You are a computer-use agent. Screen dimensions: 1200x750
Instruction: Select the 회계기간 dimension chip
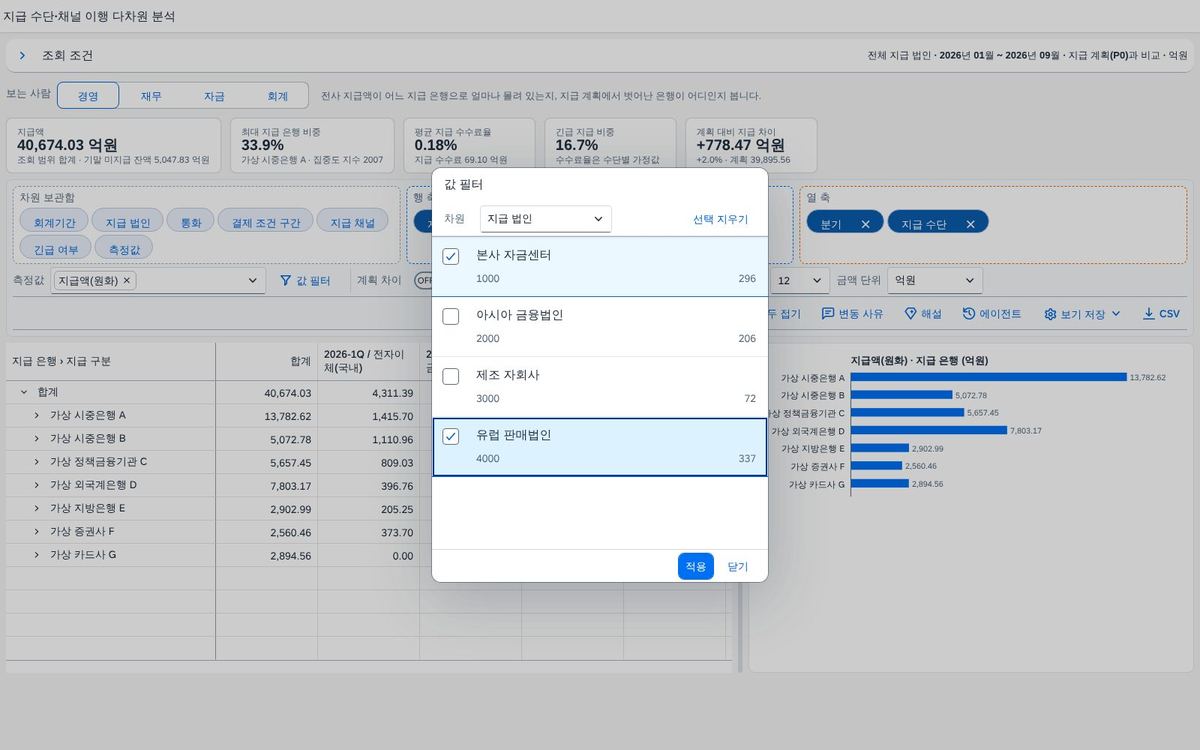point(55,222)
